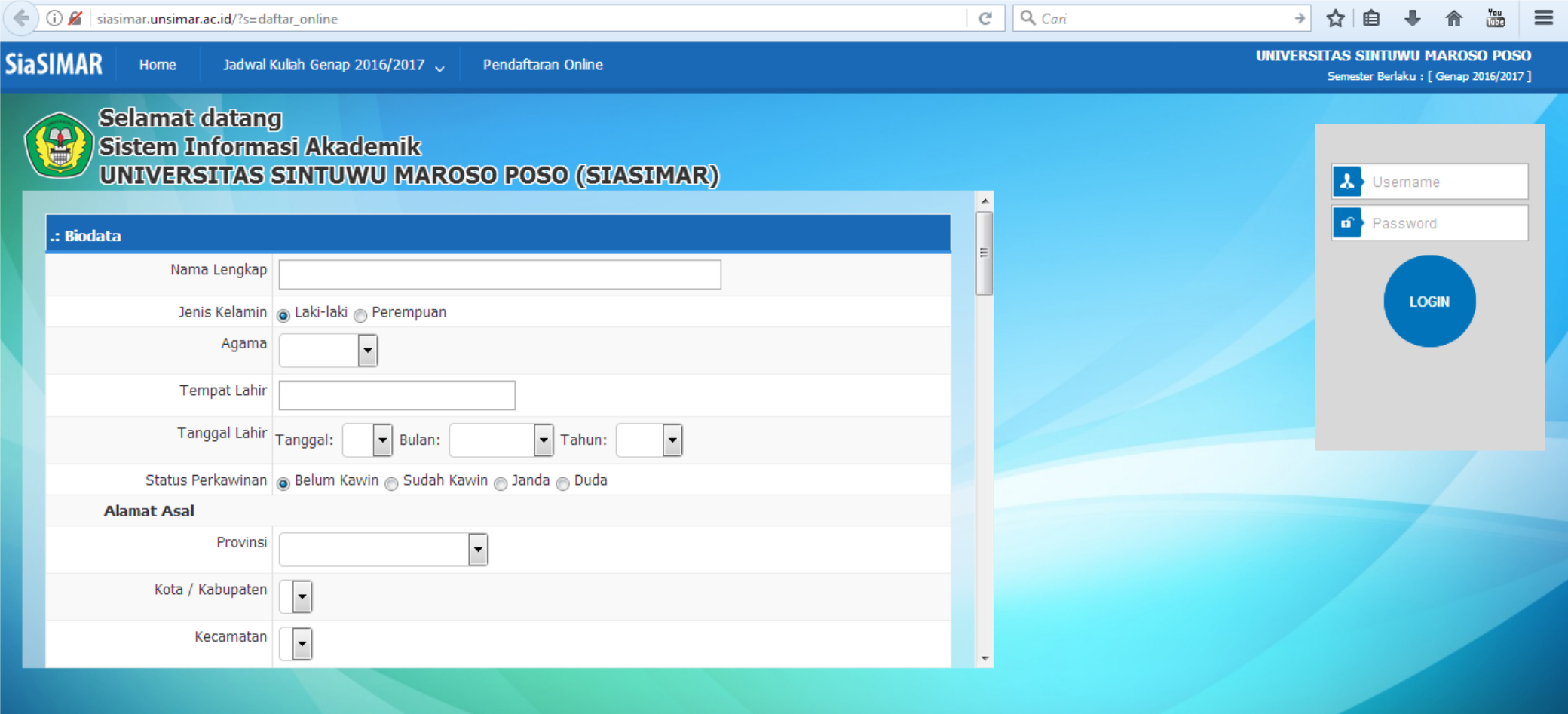Click the SiaSIMAR logo link

point(54,65)
